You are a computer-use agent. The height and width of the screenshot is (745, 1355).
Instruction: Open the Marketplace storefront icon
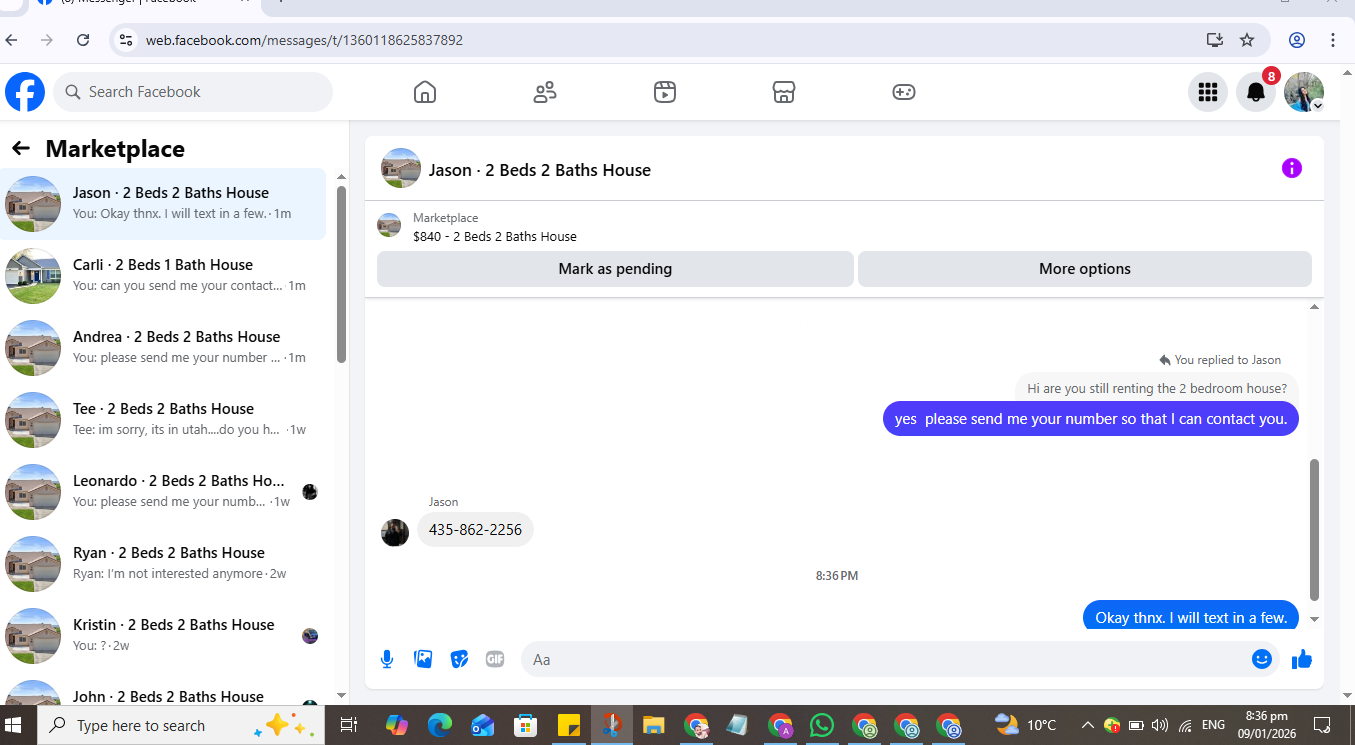pyautogui.click(x=784, y=92)
